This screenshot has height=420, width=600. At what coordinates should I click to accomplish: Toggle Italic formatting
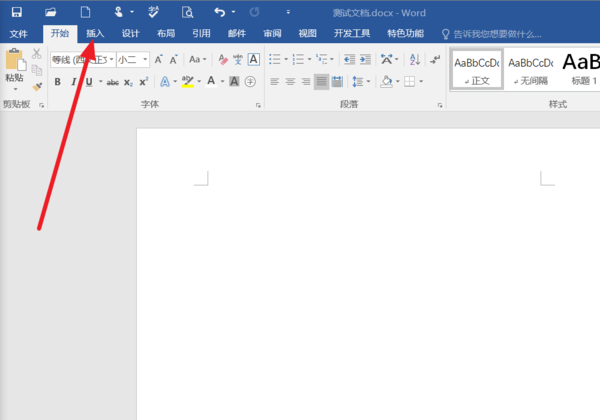click(73, 82)
